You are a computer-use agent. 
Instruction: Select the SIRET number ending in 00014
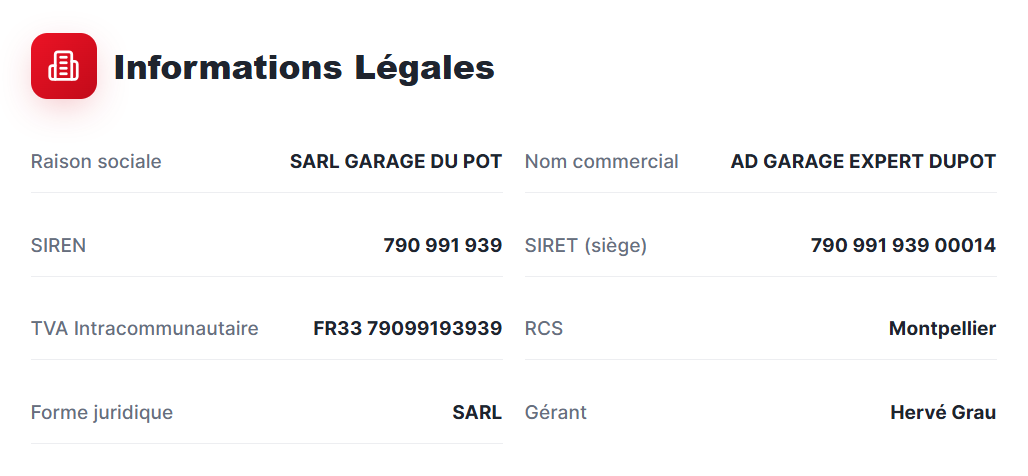tap(903, 245)
